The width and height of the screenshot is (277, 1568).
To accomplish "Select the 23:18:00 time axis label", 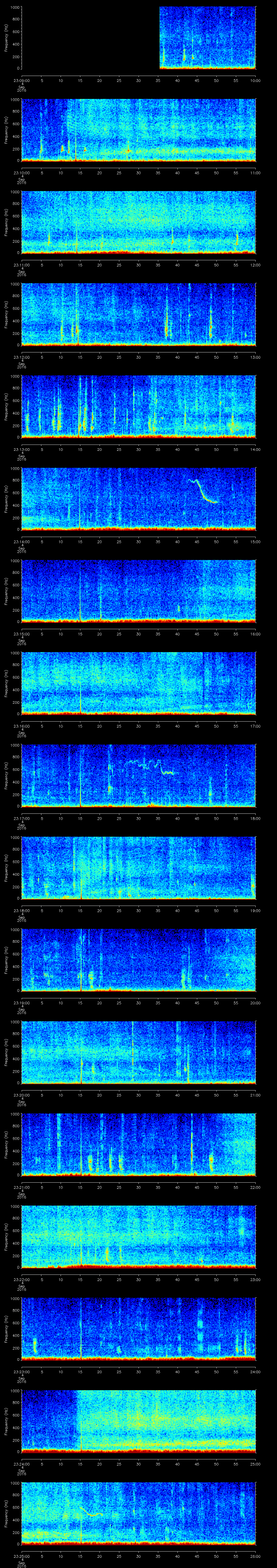I will click(x=21, y=910).
